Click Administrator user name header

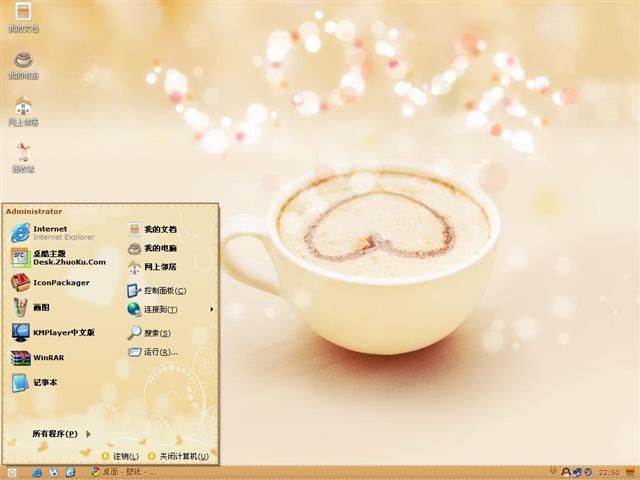tap(34, 211)
